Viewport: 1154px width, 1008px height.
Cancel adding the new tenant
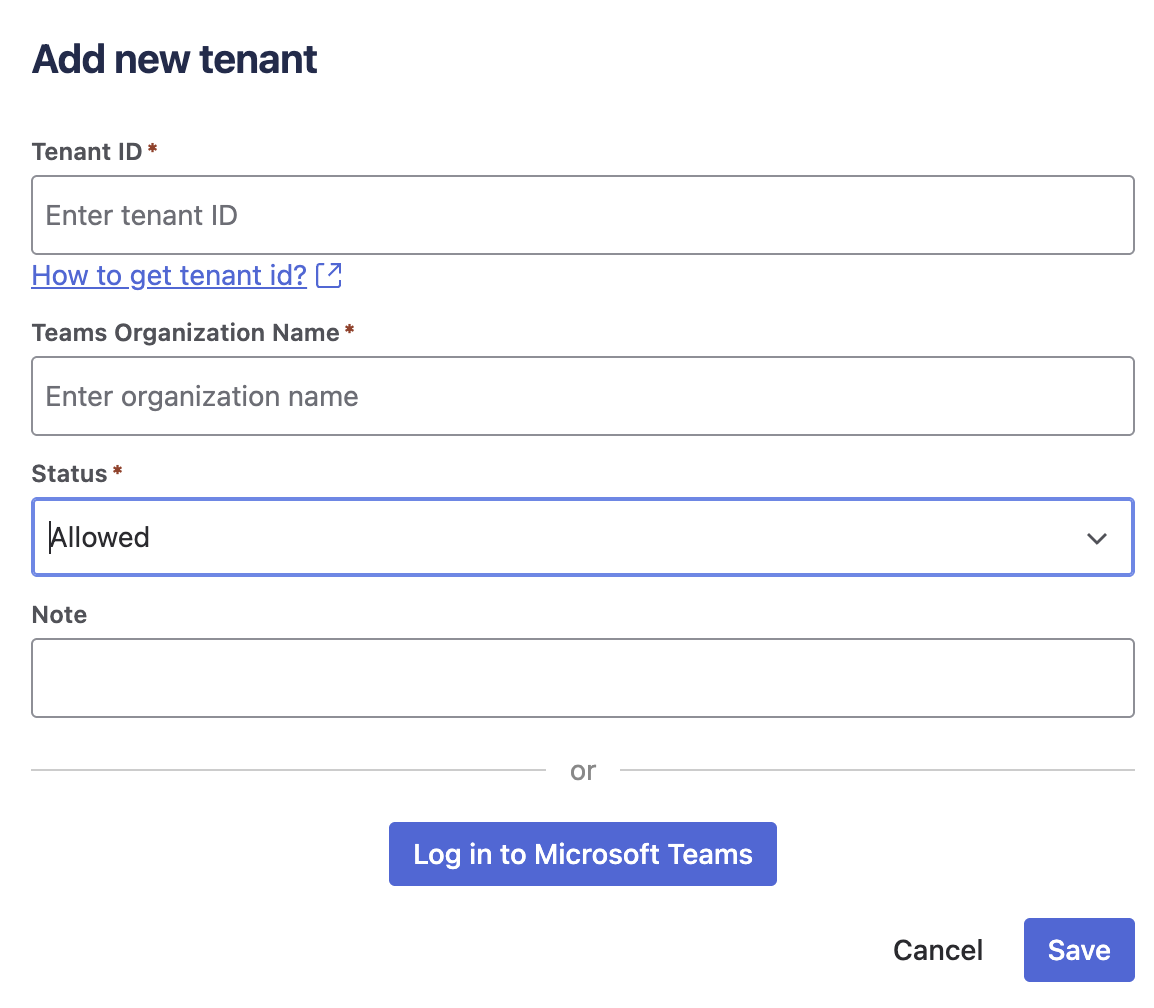[938, 950]
